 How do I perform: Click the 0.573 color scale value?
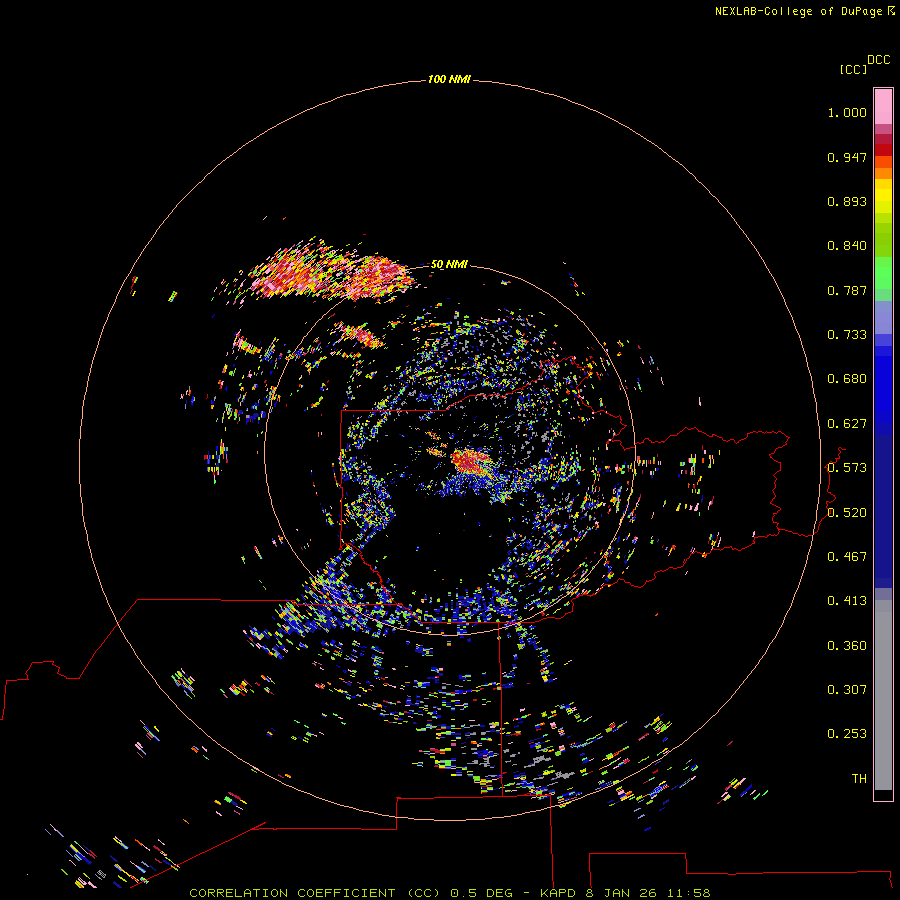coord(847,468)
